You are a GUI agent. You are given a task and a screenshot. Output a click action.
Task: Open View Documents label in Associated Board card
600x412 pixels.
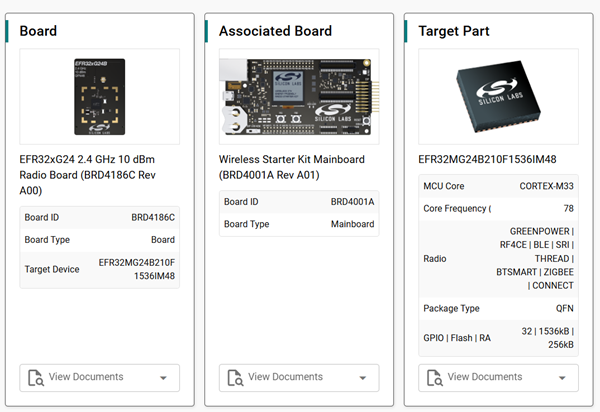(x=285, y=377)
